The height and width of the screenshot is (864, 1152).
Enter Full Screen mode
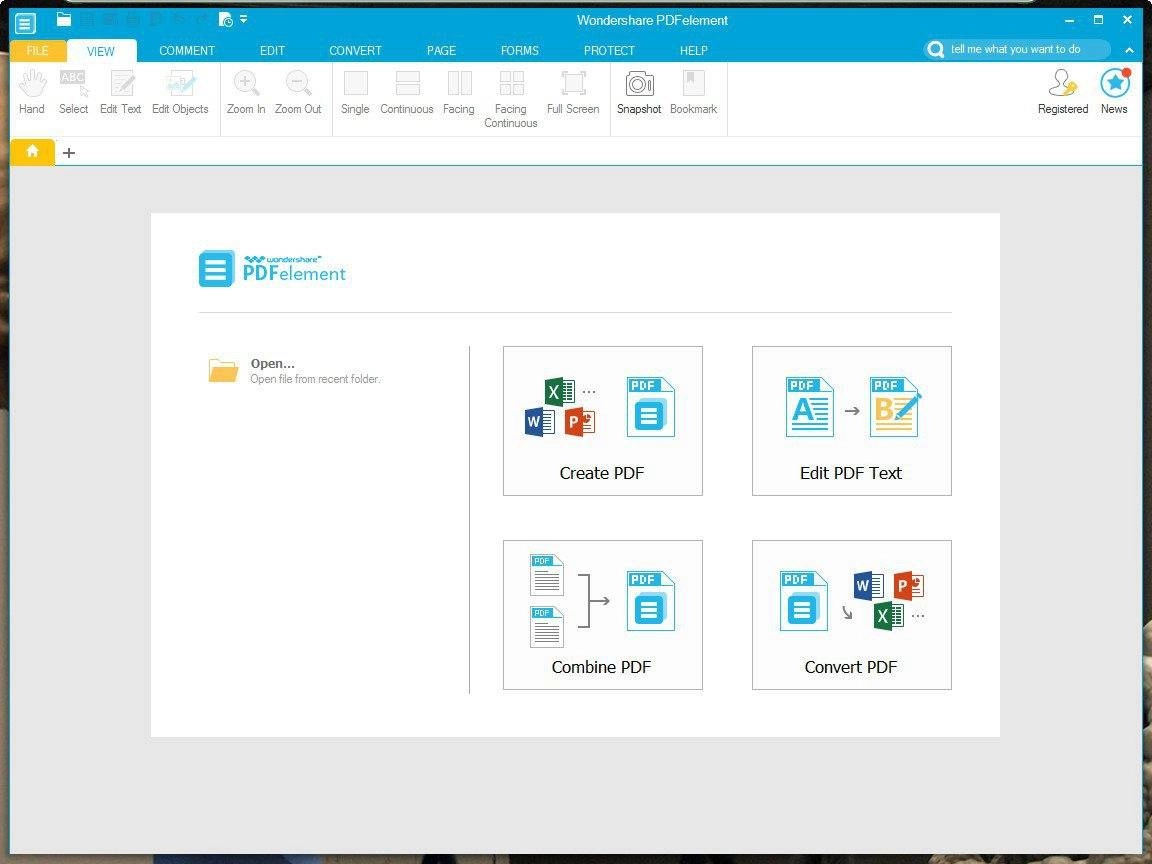(x=573, y=93)
